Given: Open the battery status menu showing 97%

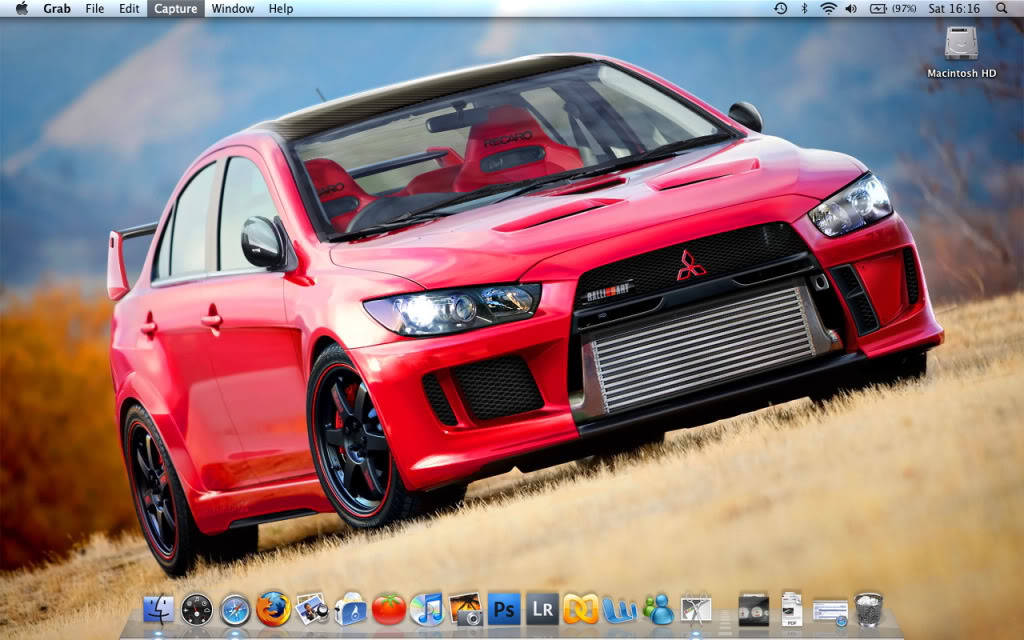Looking at the screenshot, I should (890, 9).
